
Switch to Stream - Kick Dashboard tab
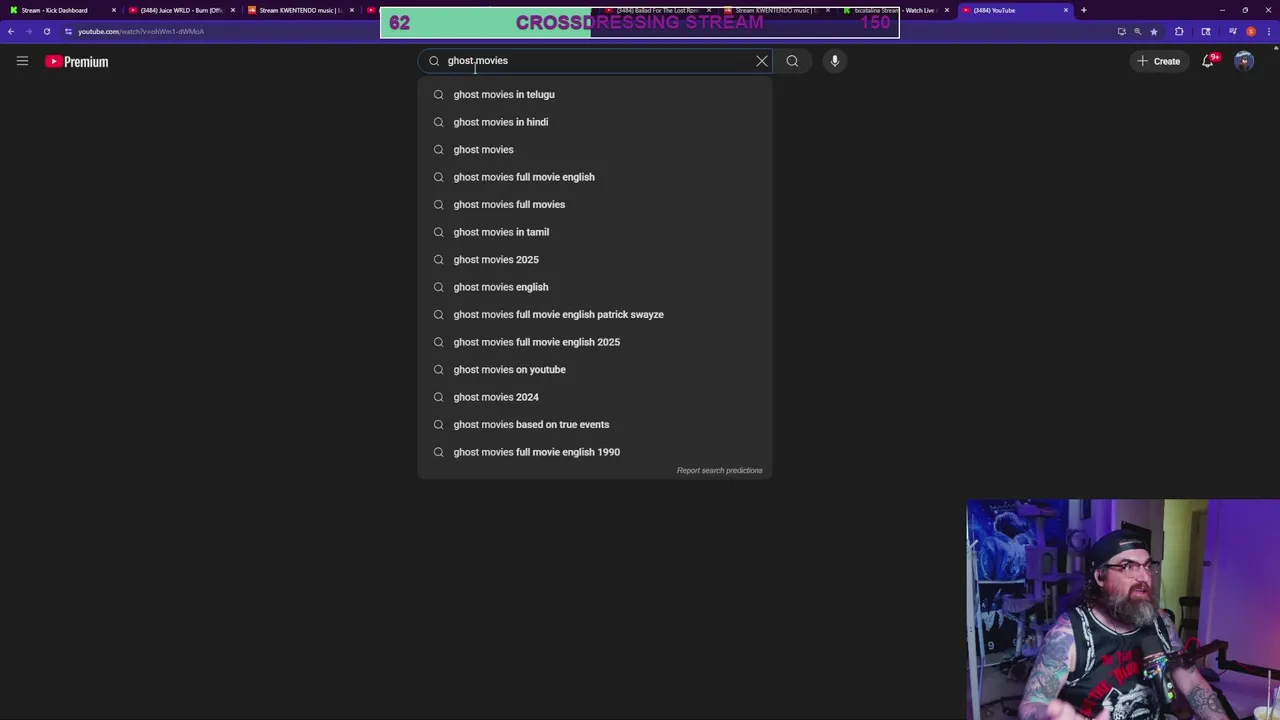[x=60, y=10]
